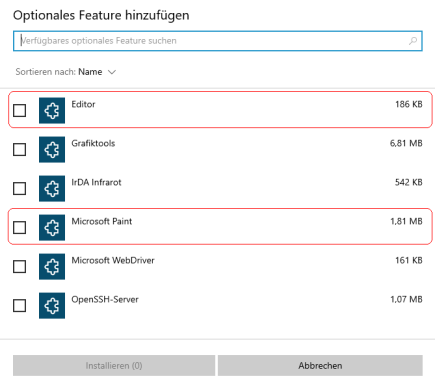
Task: Click the Grafiktools feature name
Action: (93, 143)
